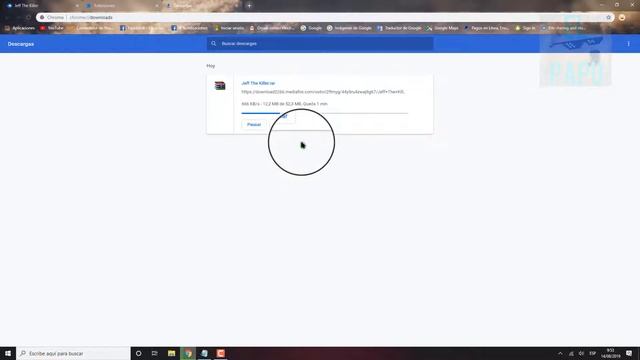
Task: Click the mediafire download source URL
Action: pyautogui.click(x=322, y=92)
